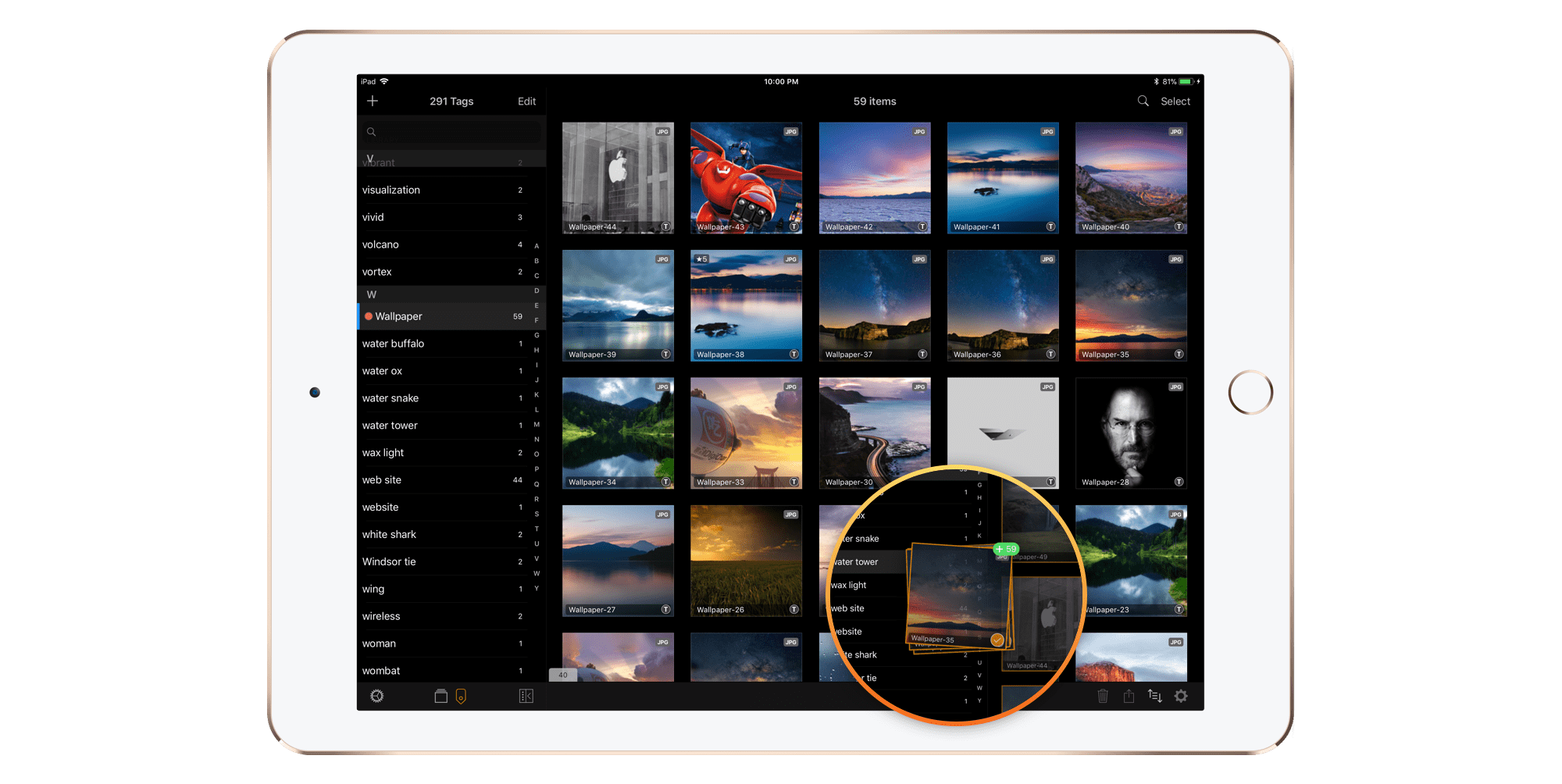
Task: Open the share sheet icon
Action: [1129, 696]
